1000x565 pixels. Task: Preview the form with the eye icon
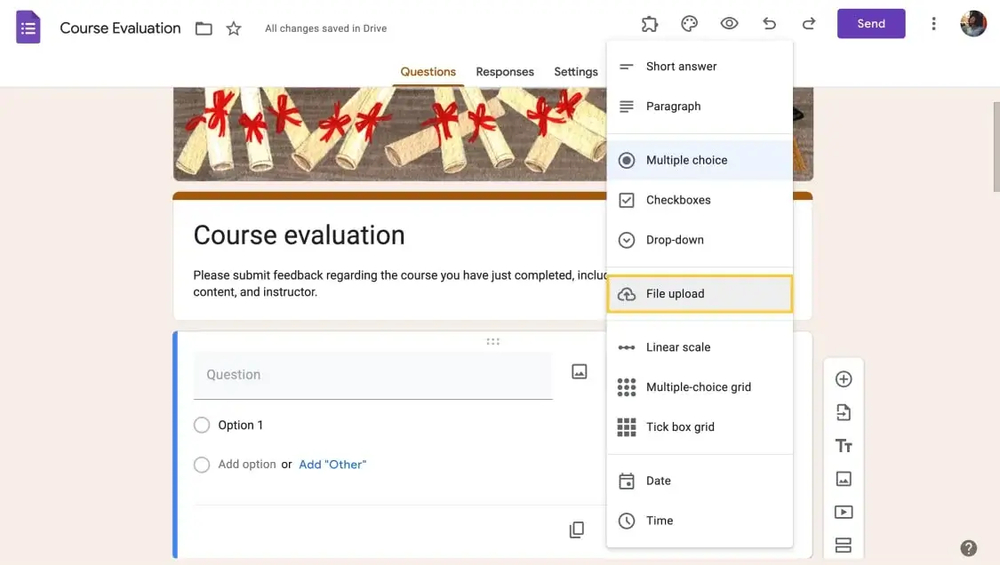tap(729, 24)
